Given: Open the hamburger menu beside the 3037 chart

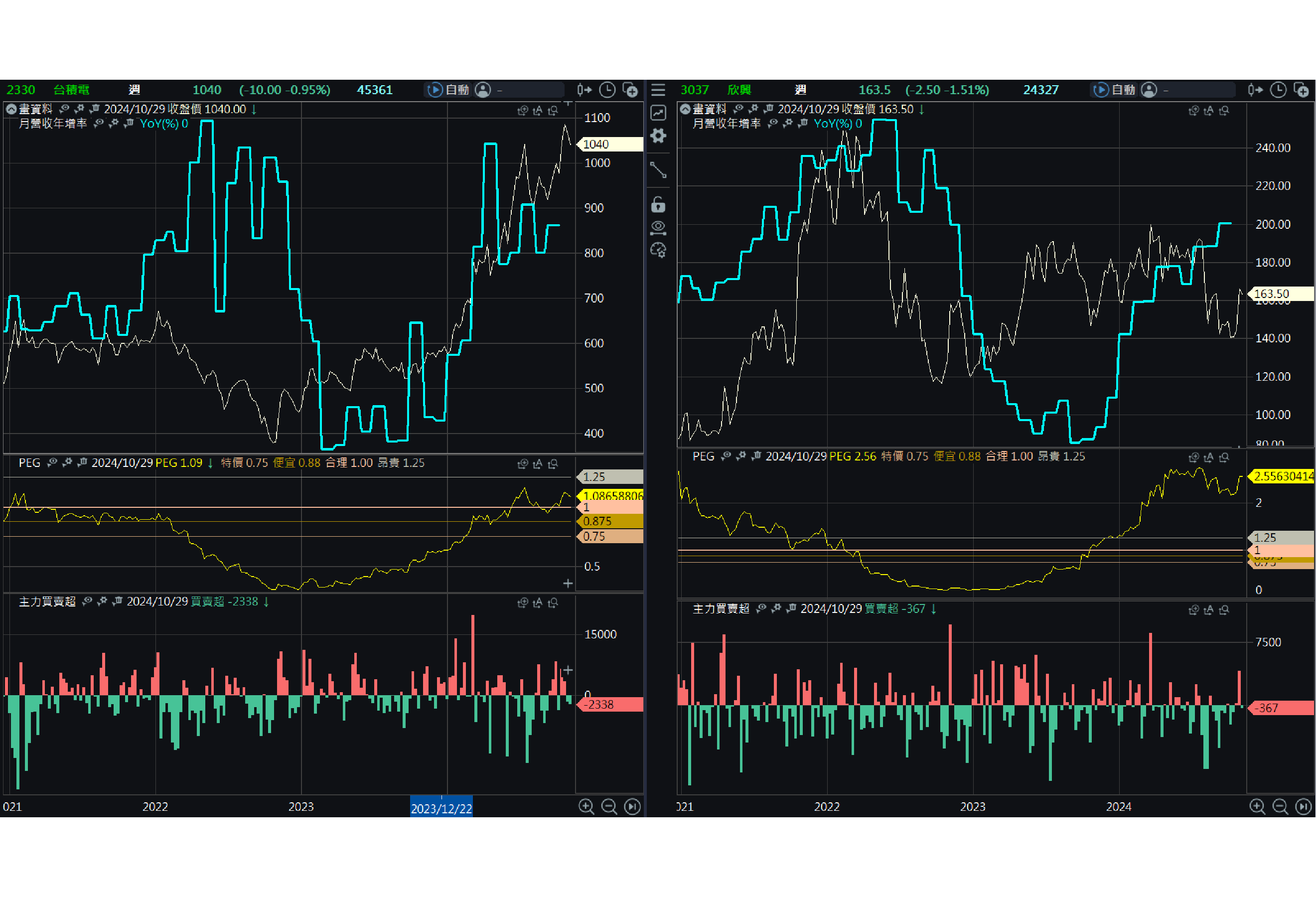Looking at the screenshot, I should (658, 90).
